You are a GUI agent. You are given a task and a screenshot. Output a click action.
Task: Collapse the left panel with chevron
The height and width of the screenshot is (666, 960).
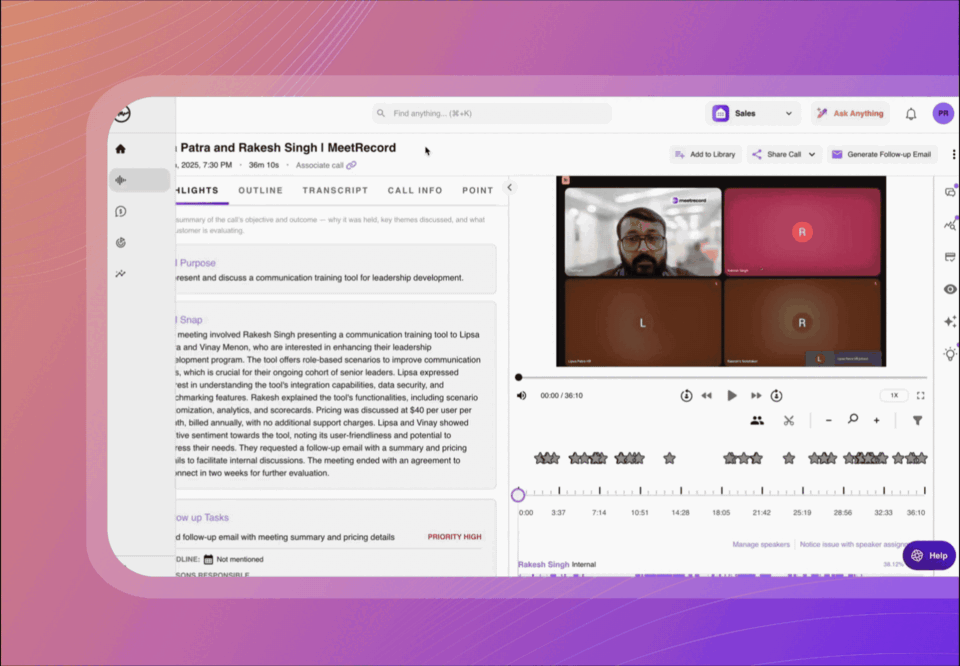tap(509, 187)
